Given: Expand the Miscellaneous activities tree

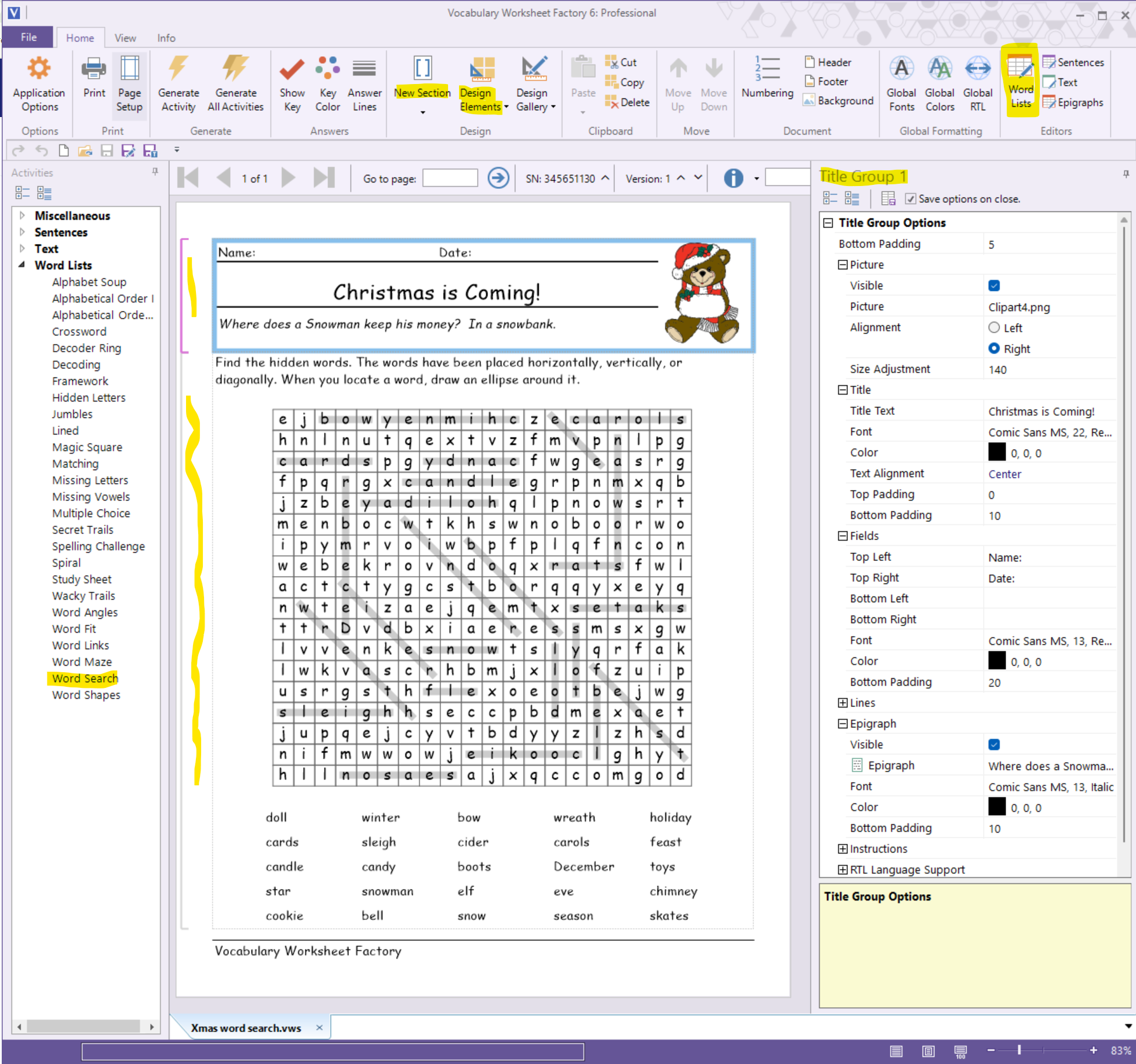Looking at the screenshot, I should coord(22,216).
